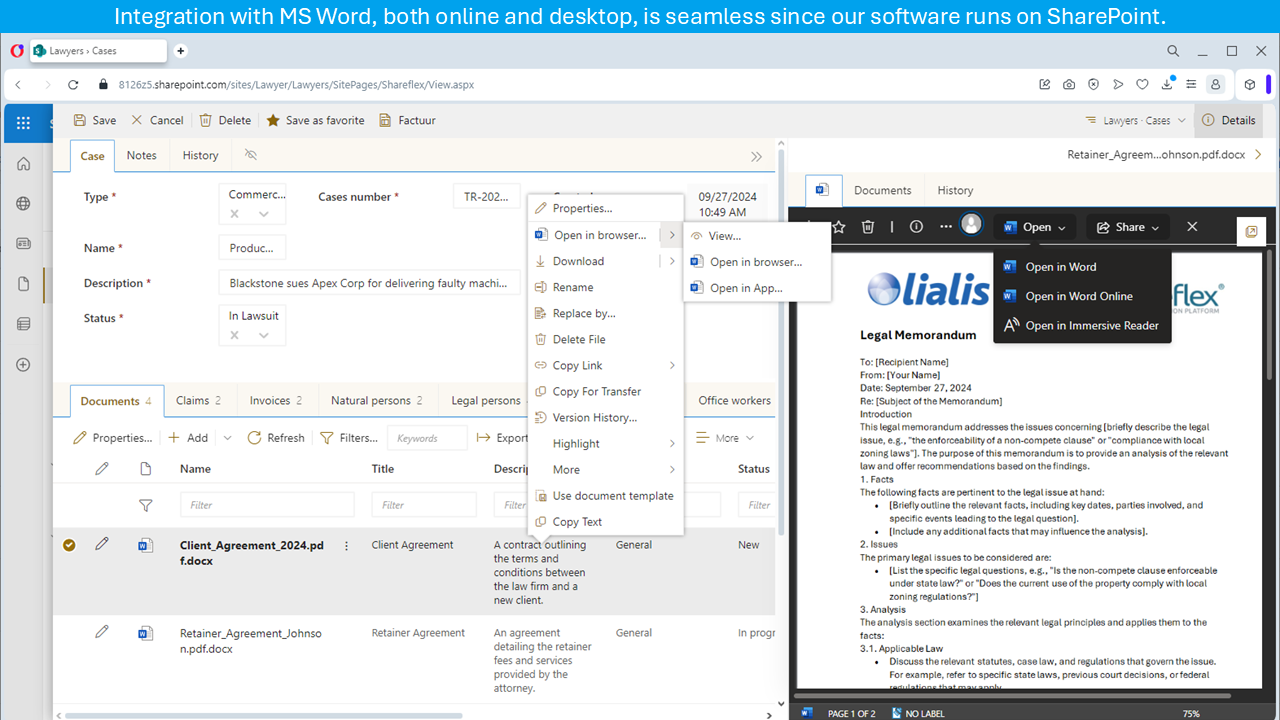Click the filter funnel icon in filter row

coord(145,505)
